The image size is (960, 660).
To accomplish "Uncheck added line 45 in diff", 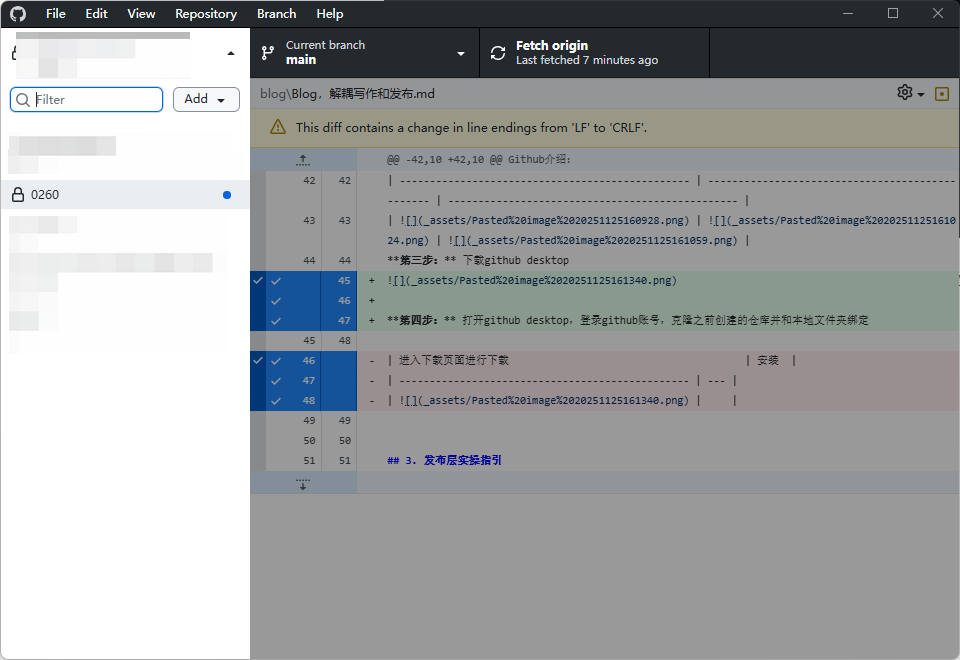I will pyautogui.click(x=276, y=281).
